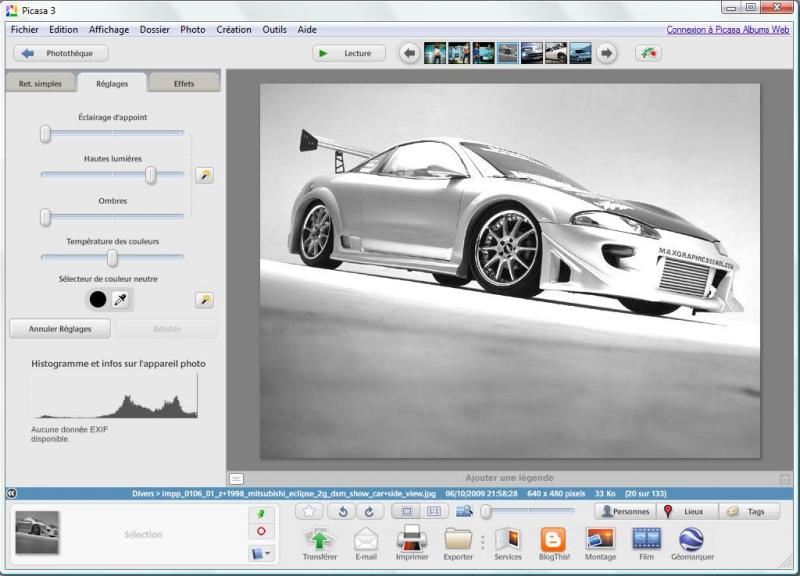Start the Lecture slideshow

point(349,53)
